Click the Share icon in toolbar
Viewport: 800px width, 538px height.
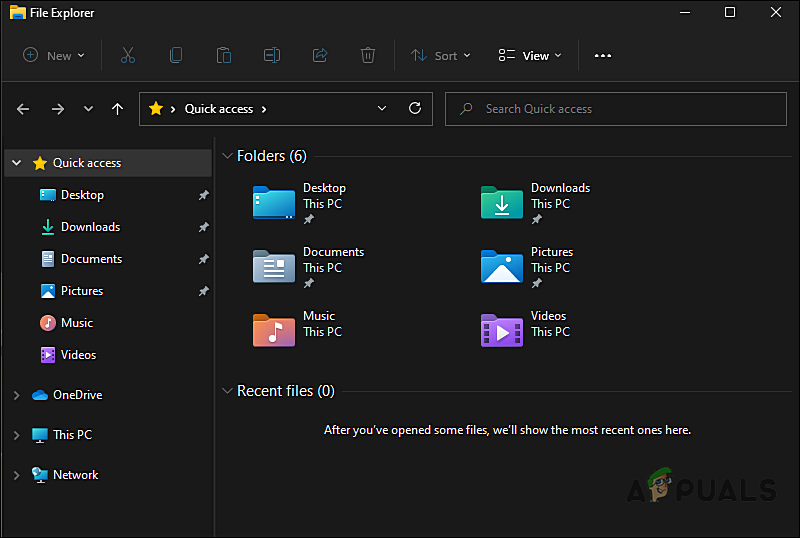click(x=320, y=55)
